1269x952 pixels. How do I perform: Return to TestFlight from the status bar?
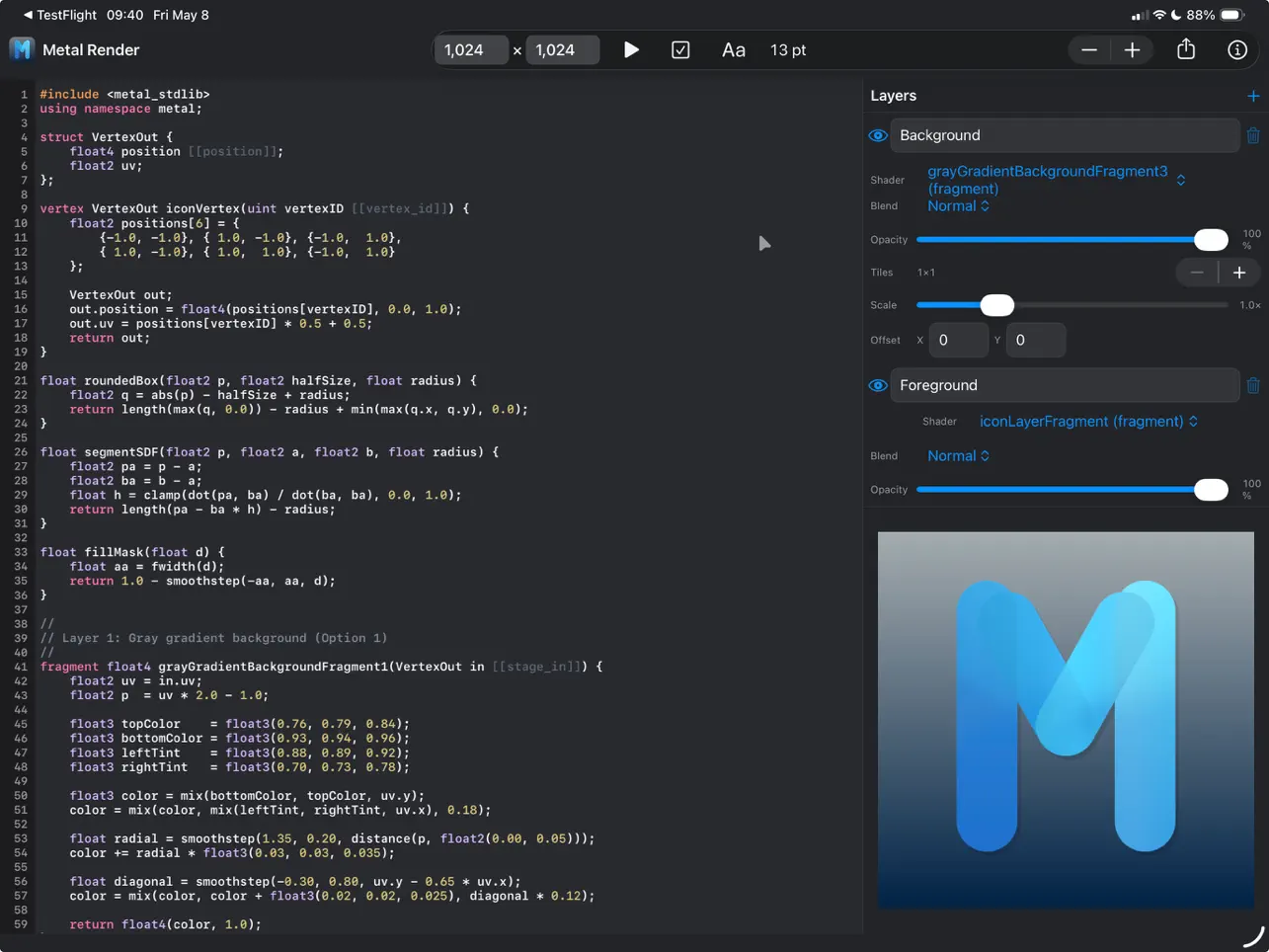(x=59, y=15)
